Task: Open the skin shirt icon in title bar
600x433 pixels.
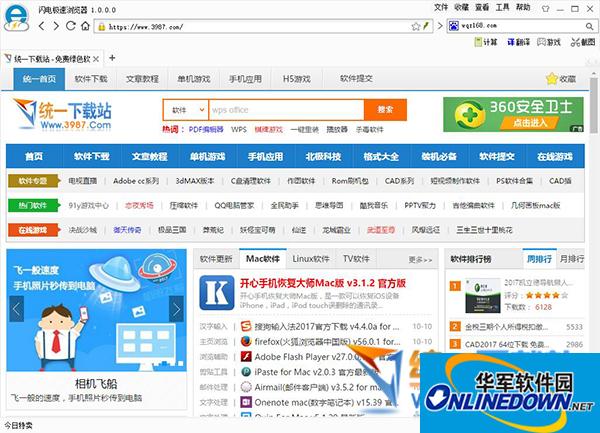Action: click(x=546, y=8)
